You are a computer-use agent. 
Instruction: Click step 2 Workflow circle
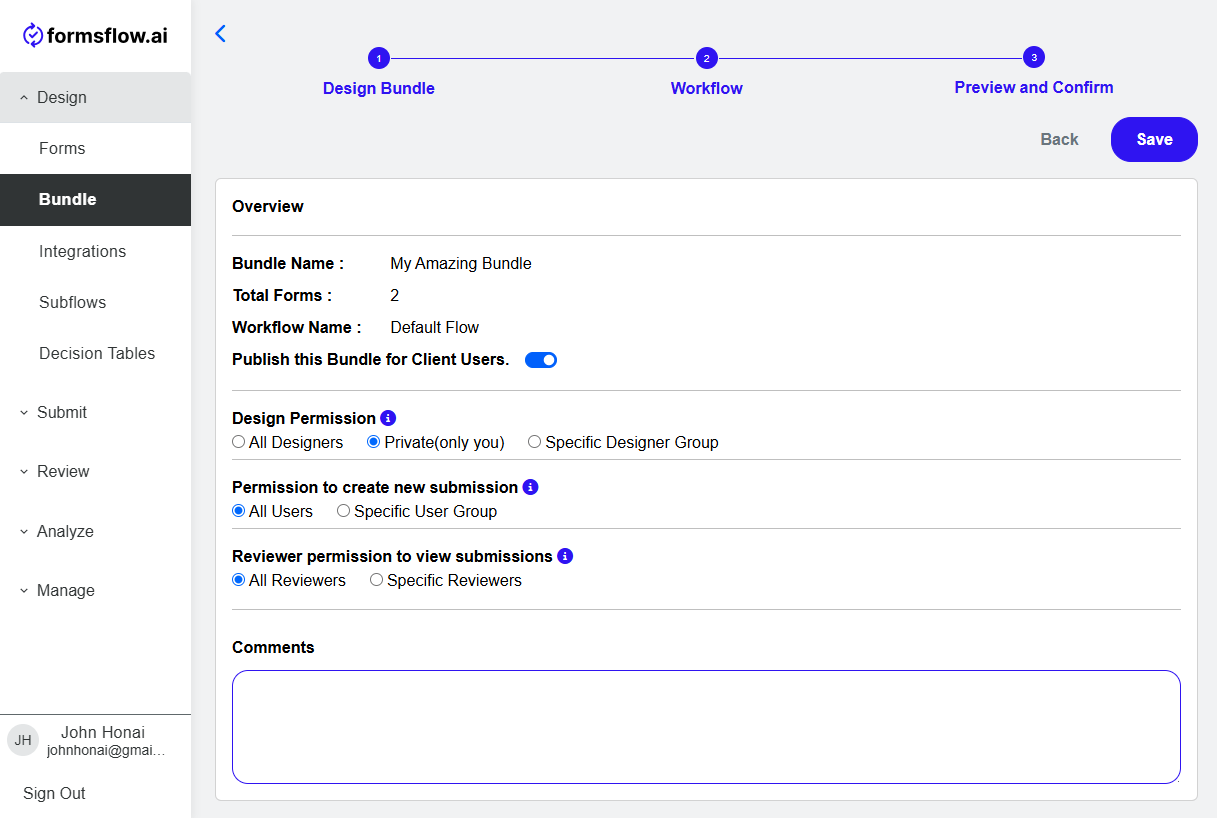point(707,58)
